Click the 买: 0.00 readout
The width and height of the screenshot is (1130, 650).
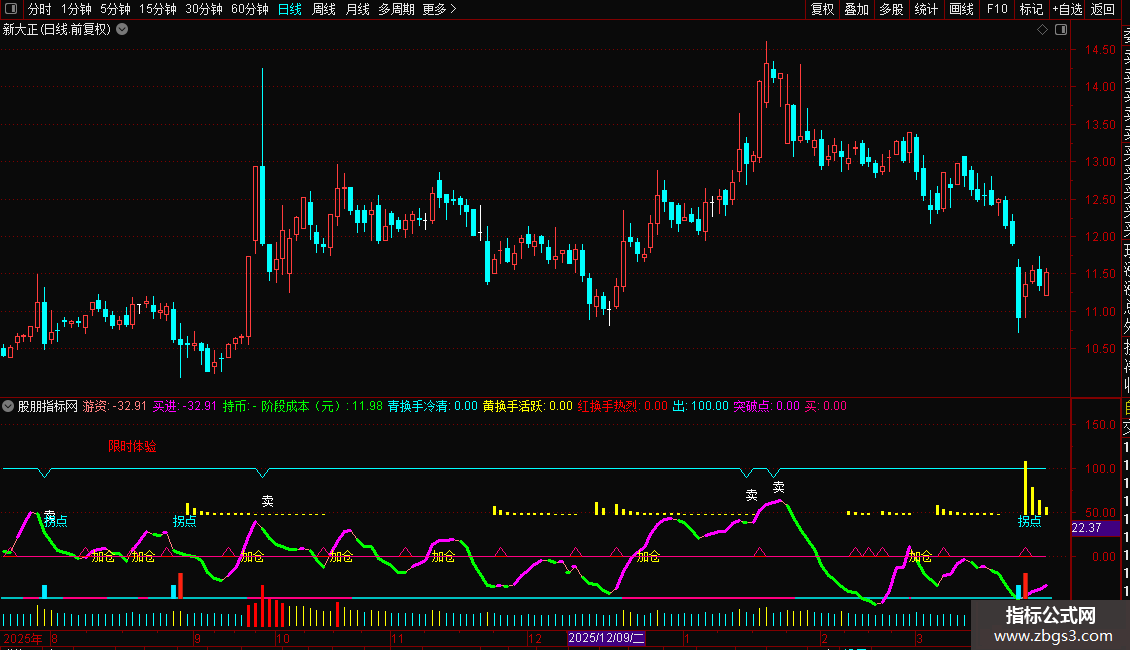[x=825, y=406]
